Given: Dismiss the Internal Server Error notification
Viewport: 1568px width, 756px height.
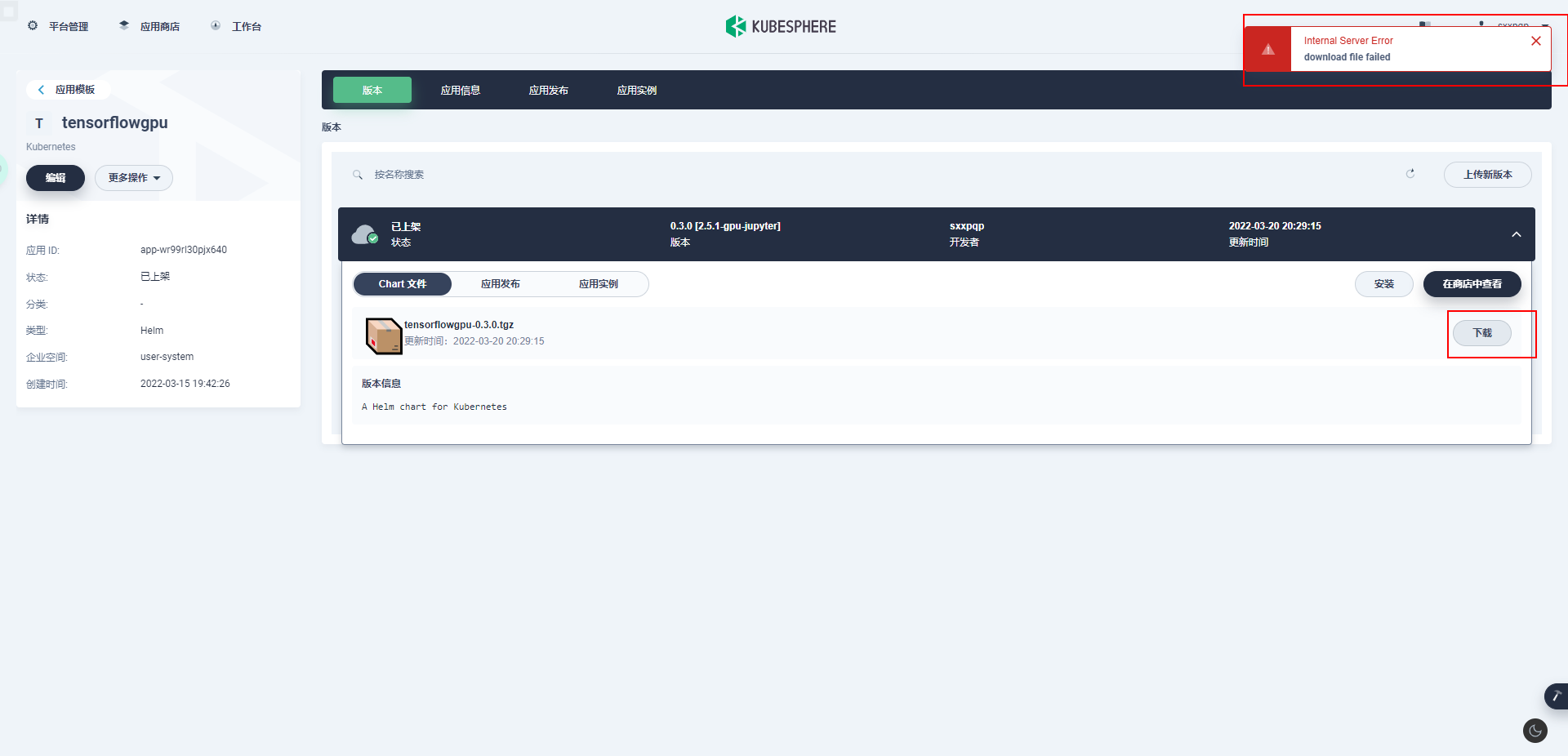Looking at the screenshot, I should (x=1536, y=41).
